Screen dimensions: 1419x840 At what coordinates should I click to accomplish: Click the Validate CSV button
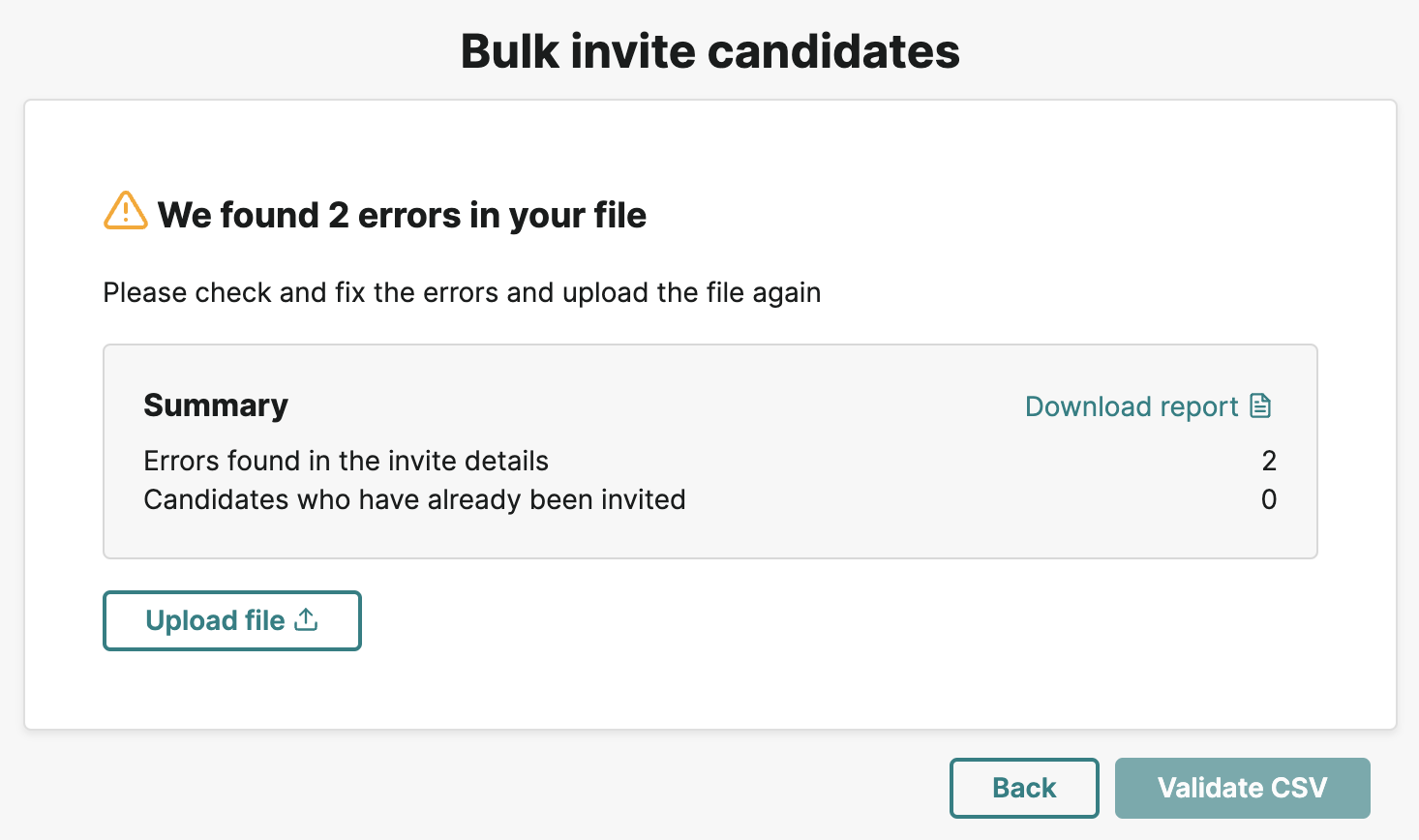point(1242,788)
